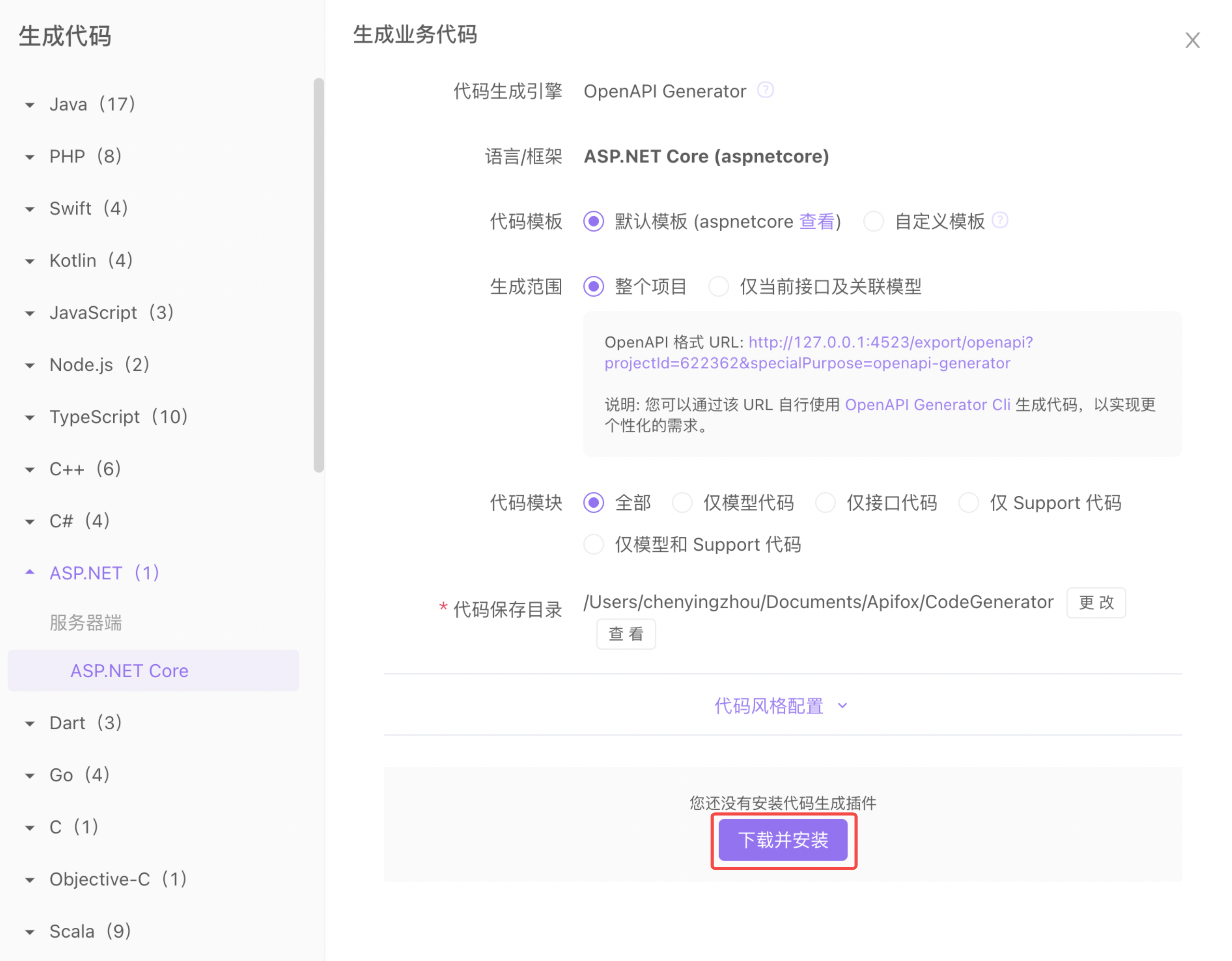Click help icon beside 自定义模板

(1000, 220)
